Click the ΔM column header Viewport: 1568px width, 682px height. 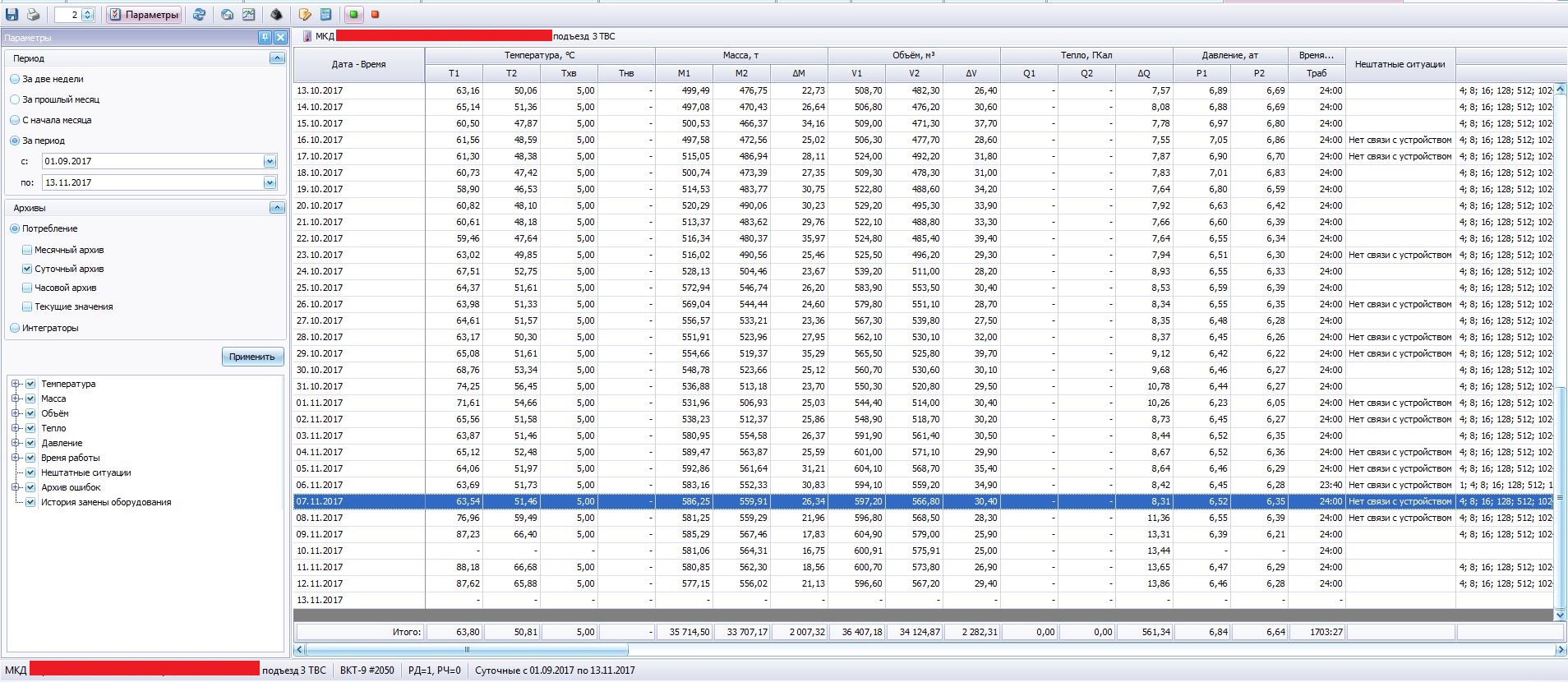click(x=799, y=73)
